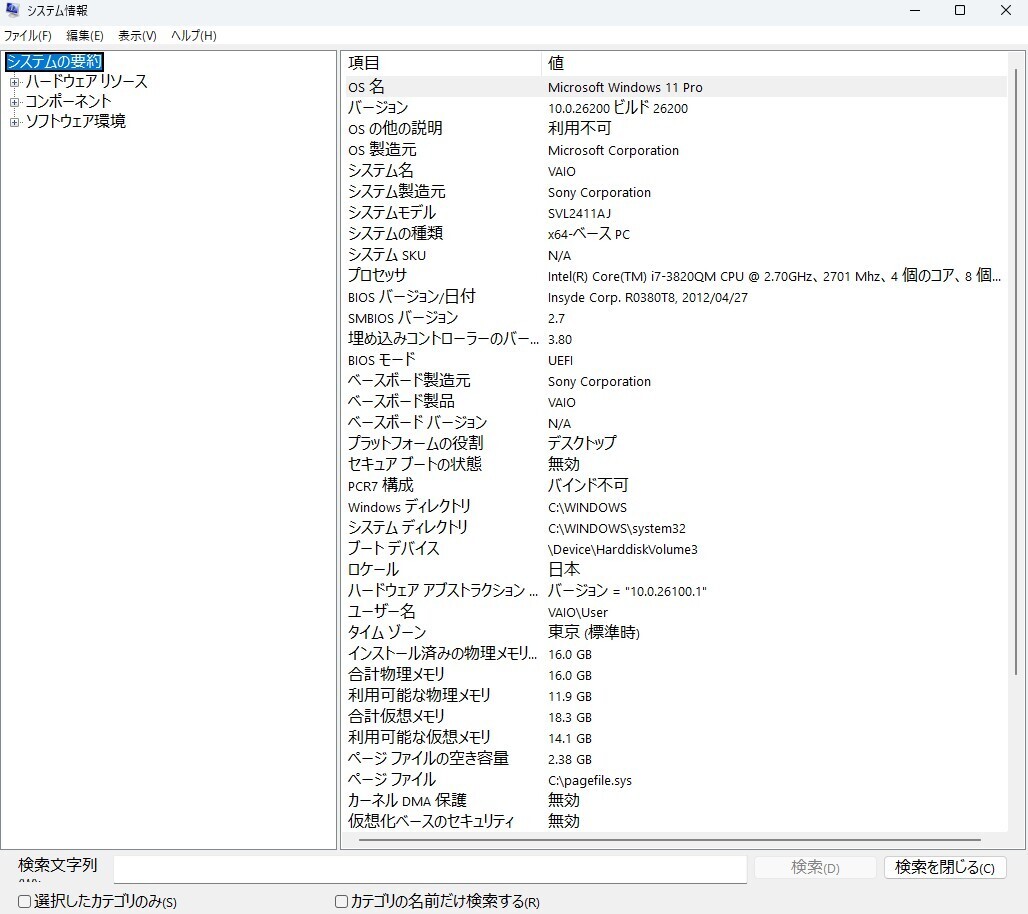Select the Windows ディレクトリ row
This screenshot has width=1028, height=914.
(x=675, y=506)
